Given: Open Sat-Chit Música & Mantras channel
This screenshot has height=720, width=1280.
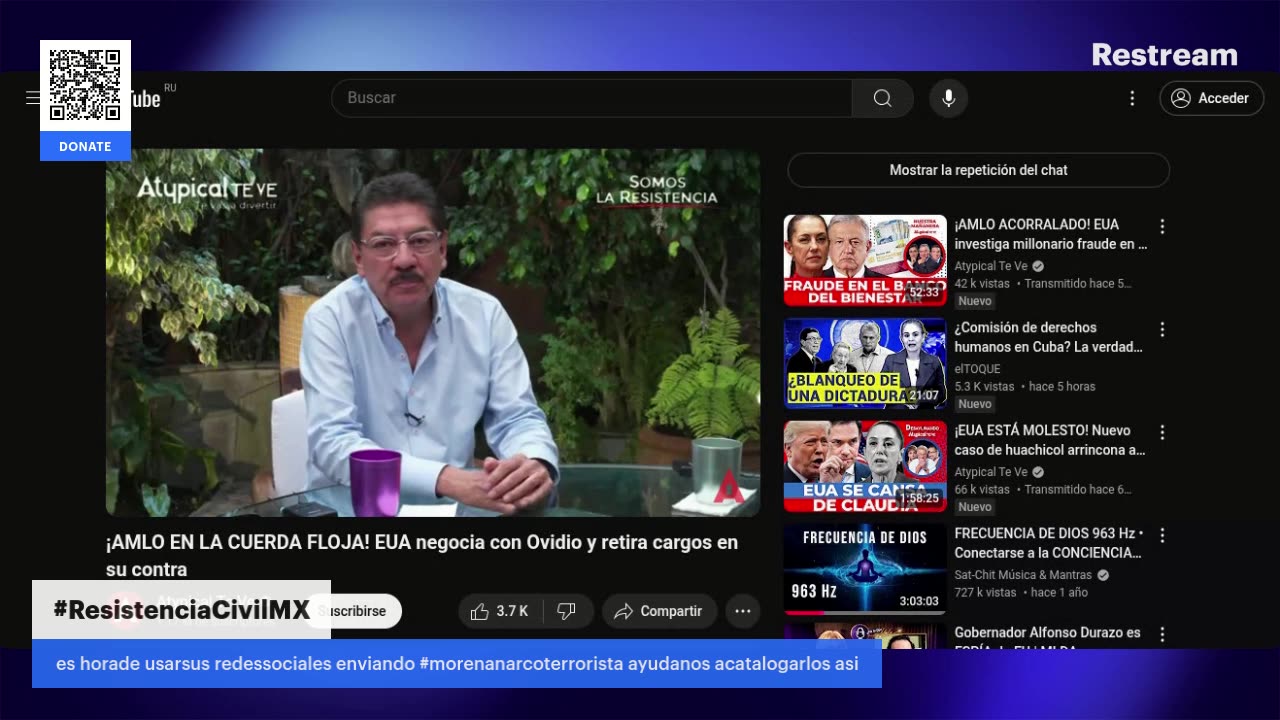Looking at the screenshot, I should click(1024, 575).
